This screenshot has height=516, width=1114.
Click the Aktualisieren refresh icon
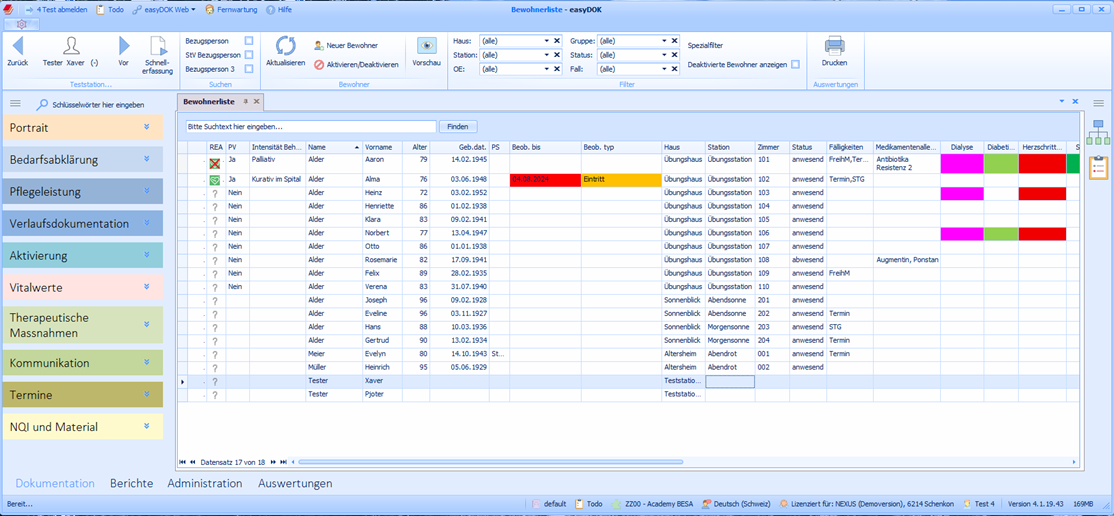[x=285, y=46]
